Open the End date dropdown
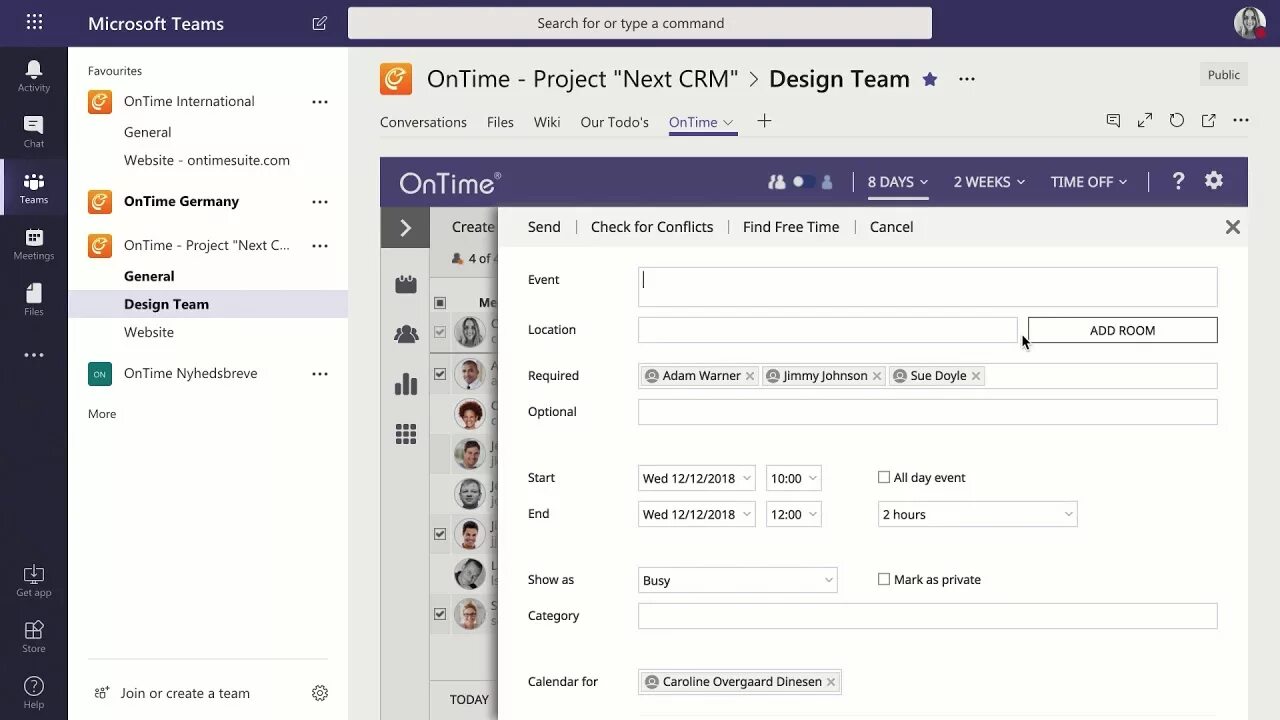Image resolution: width=1280 pixels, height=720 pixels. 697,514
